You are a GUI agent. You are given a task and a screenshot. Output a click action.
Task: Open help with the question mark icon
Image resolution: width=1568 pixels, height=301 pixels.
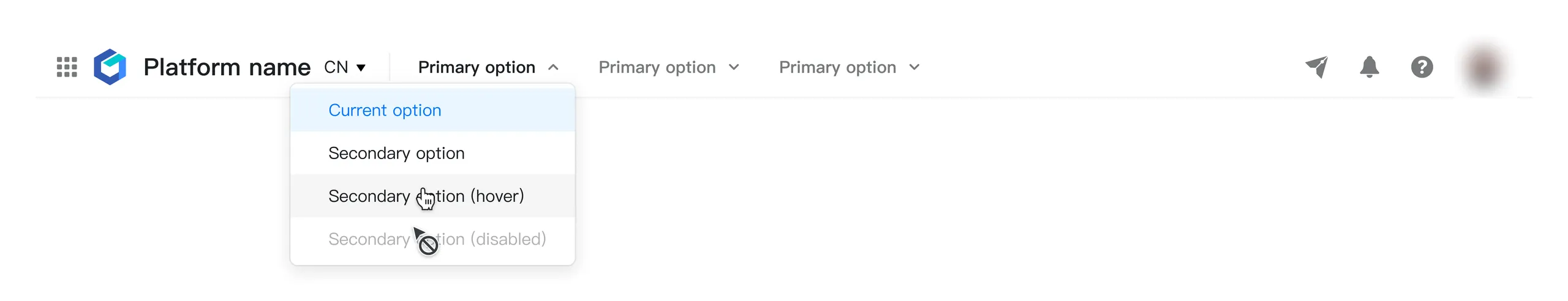click(1422, 67)
